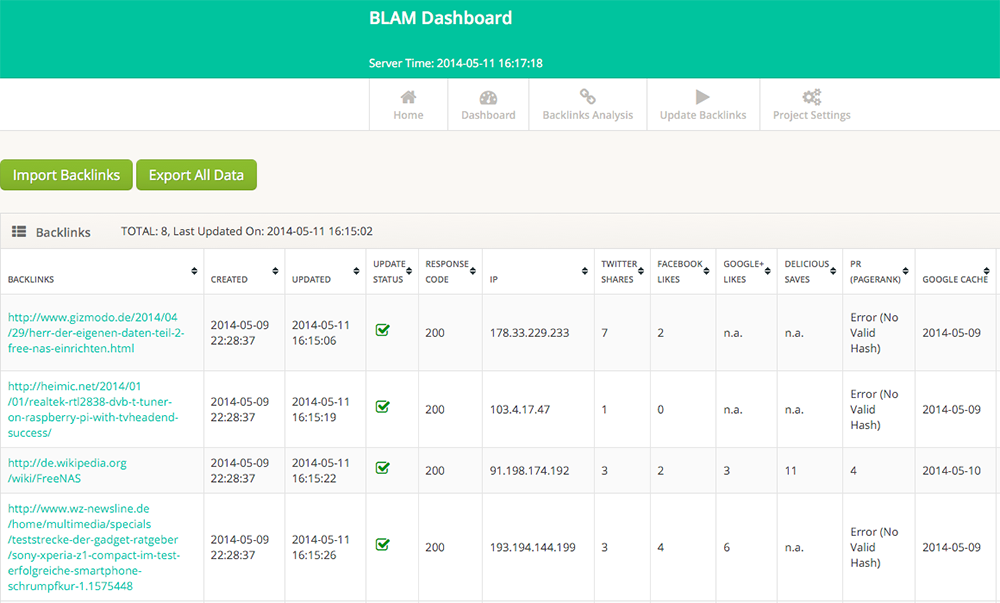This screenshot has width=1000, height=603.
Task: Open the de.wikipedia.org FreeNAS link
Action: pos(67,470)
